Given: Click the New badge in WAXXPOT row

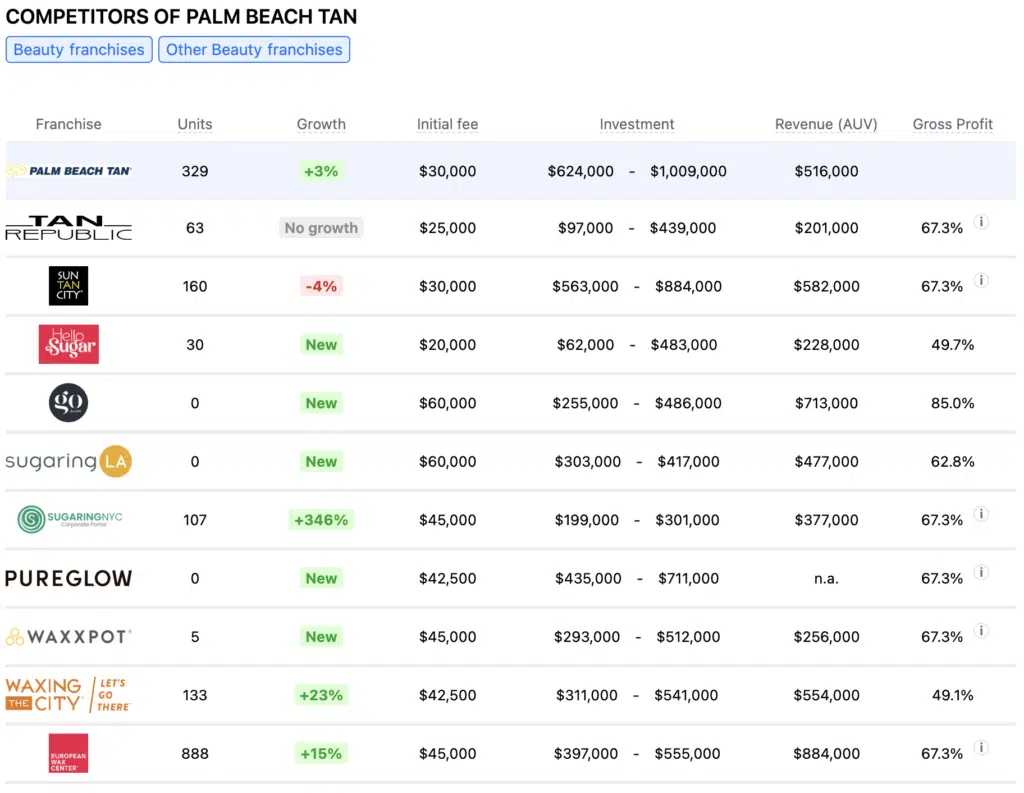Looking at the screenshot, I should (321, 636).
